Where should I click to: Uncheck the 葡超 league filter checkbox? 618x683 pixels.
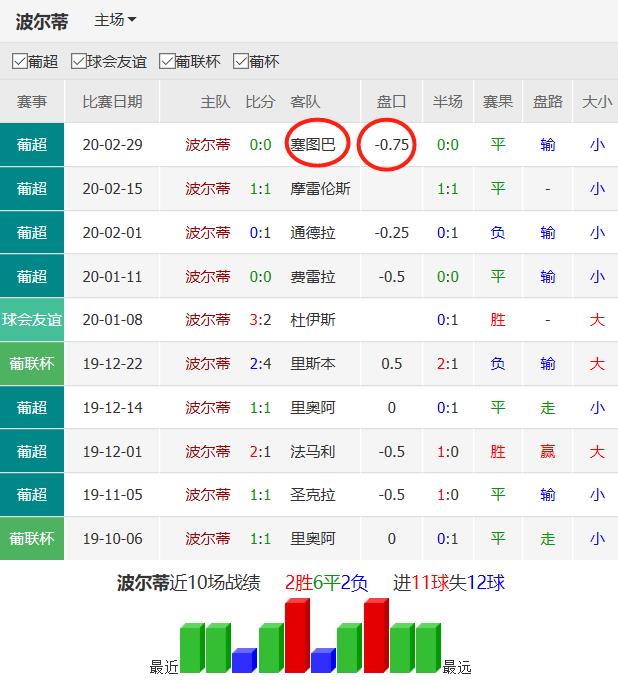20,61
